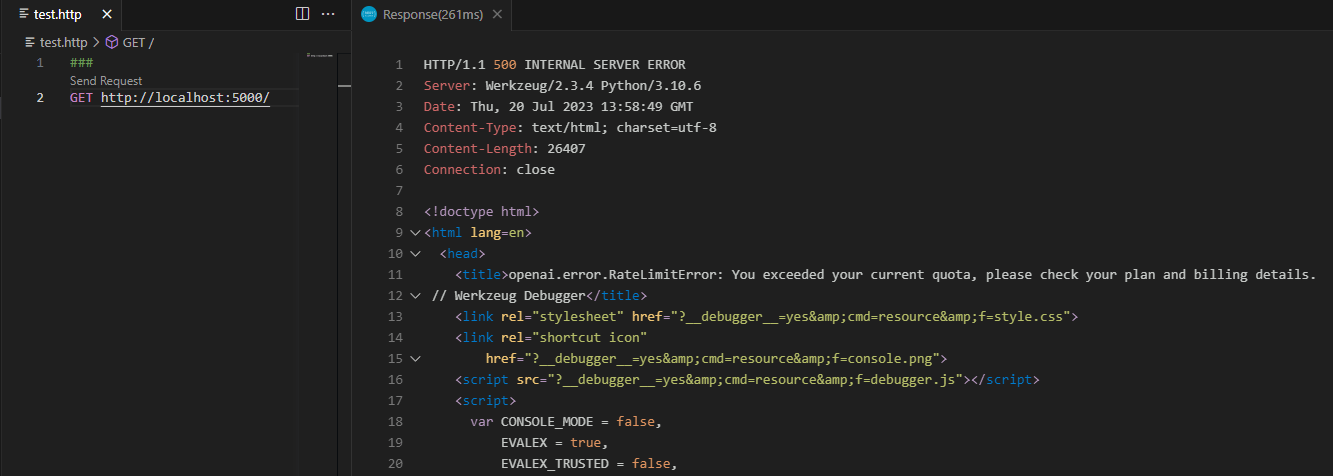Click the EVALEX_TRUSTED = false line
Screen dimensions: 1333x476
pyautogui.click(x=589, y=464)
